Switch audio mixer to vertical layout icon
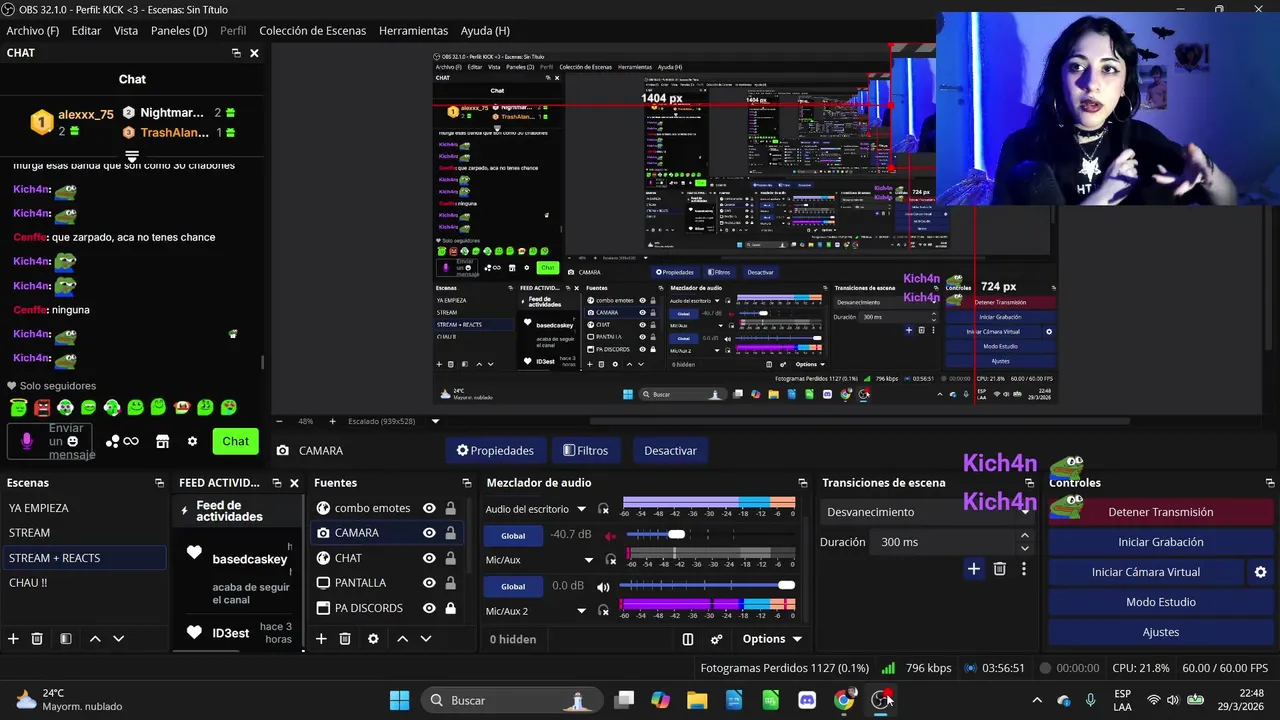Viewport: 1280px width, 720px height. point(688,639)
